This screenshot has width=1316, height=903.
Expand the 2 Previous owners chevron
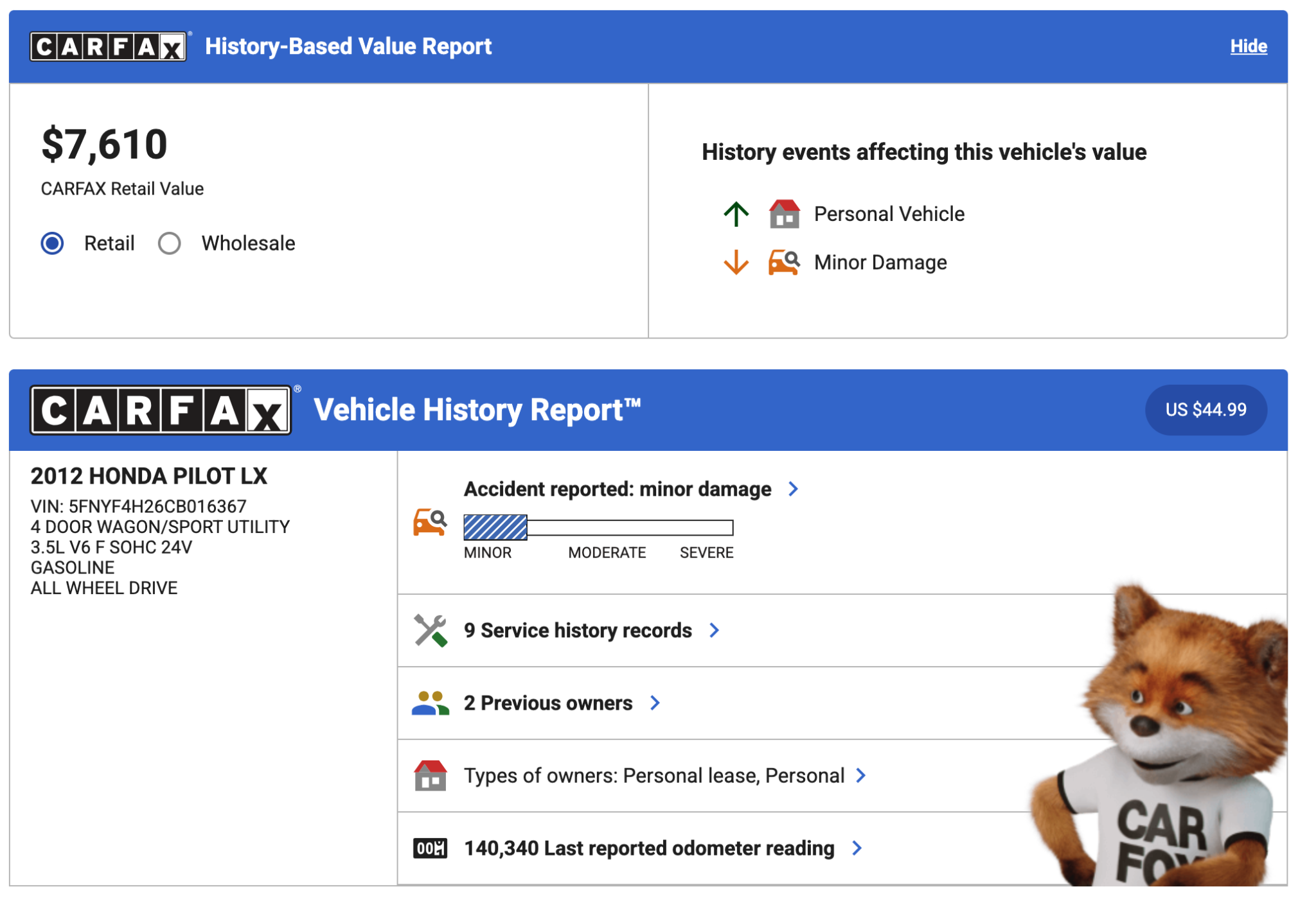pyautogui.click(x=655, y=703)
